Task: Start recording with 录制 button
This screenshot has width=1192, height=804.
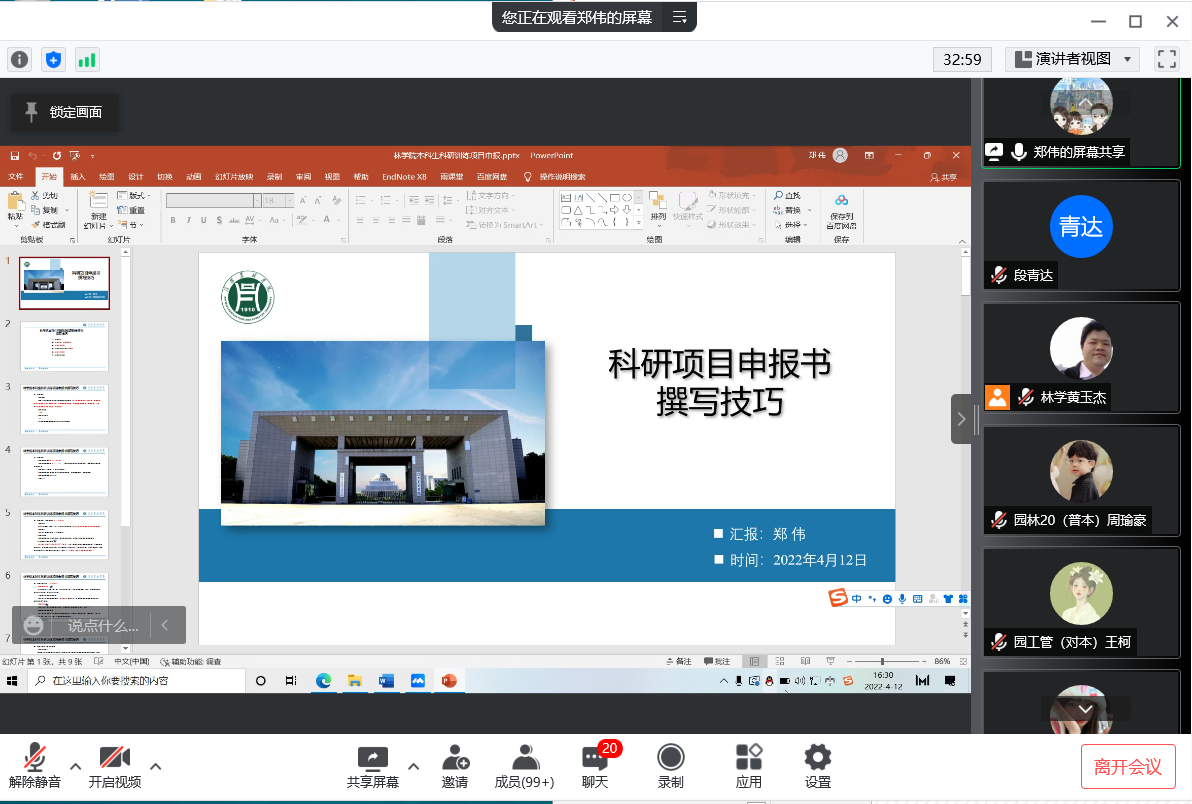Action: [x=670, y=766]
